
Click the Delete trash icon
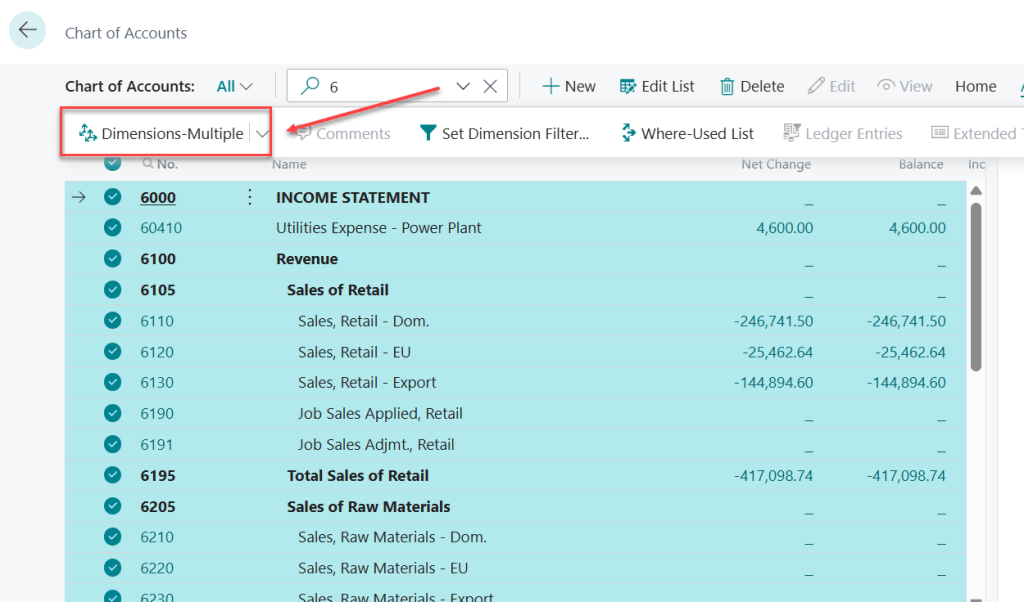click(727, 86)
